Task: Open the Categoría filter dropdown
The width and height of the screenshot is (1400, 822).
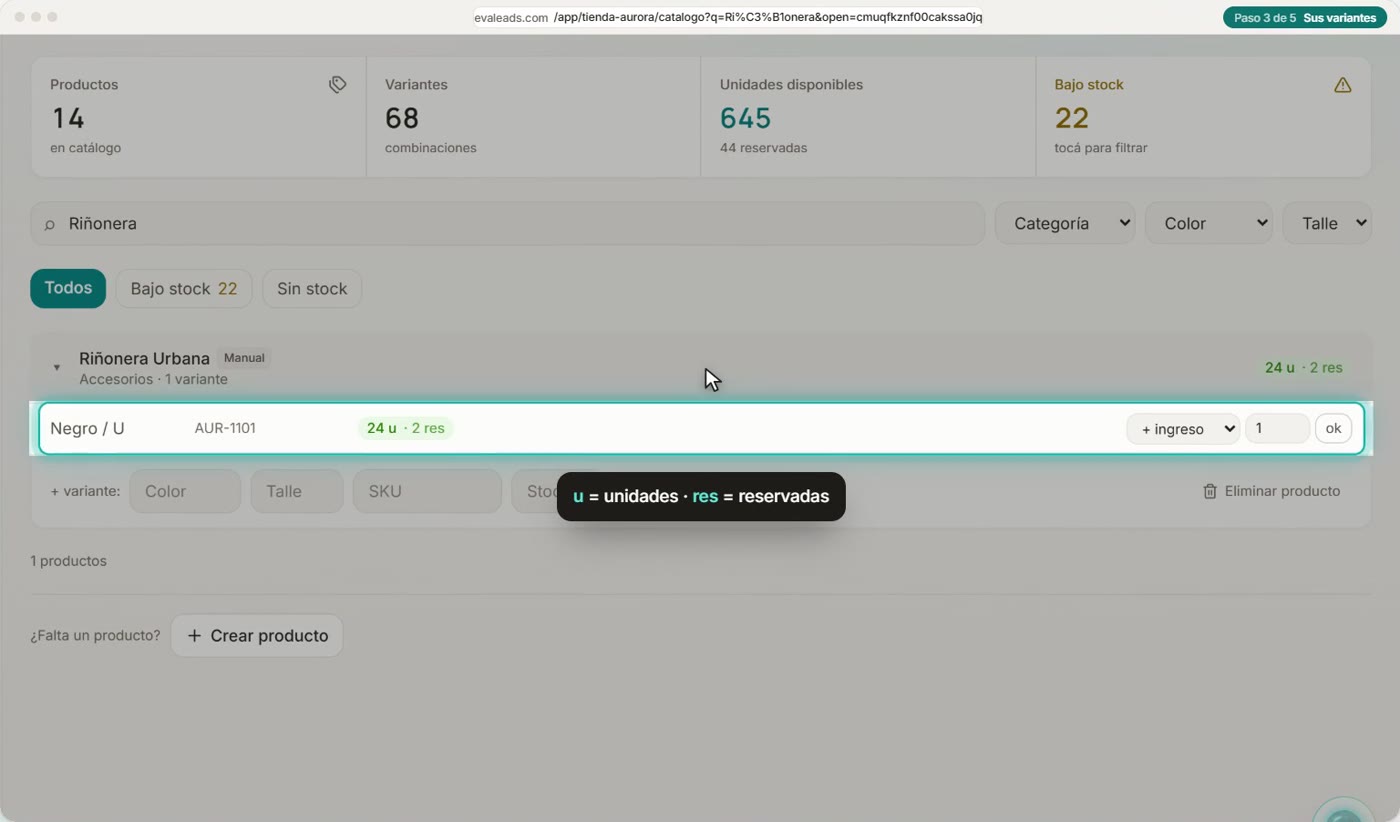Action: click(x=1065, y=223)
